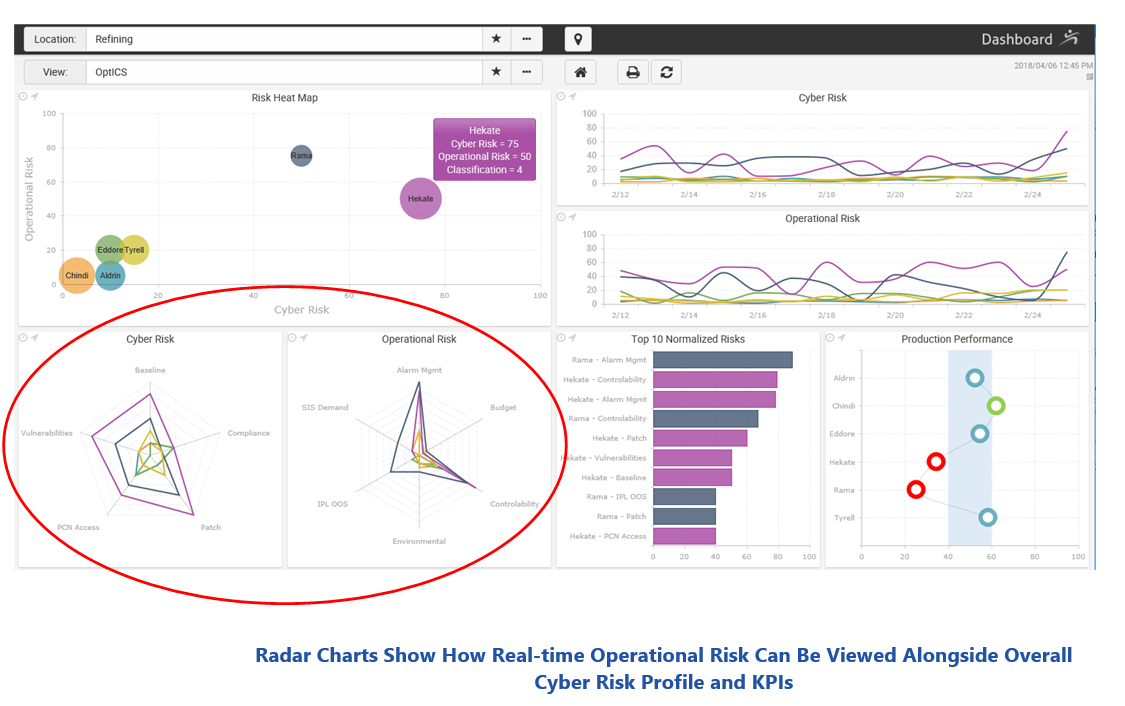Click arrow icon on Operational Risk radar panel
Viewport: 1125px width, 706px height.
(303, 337)
